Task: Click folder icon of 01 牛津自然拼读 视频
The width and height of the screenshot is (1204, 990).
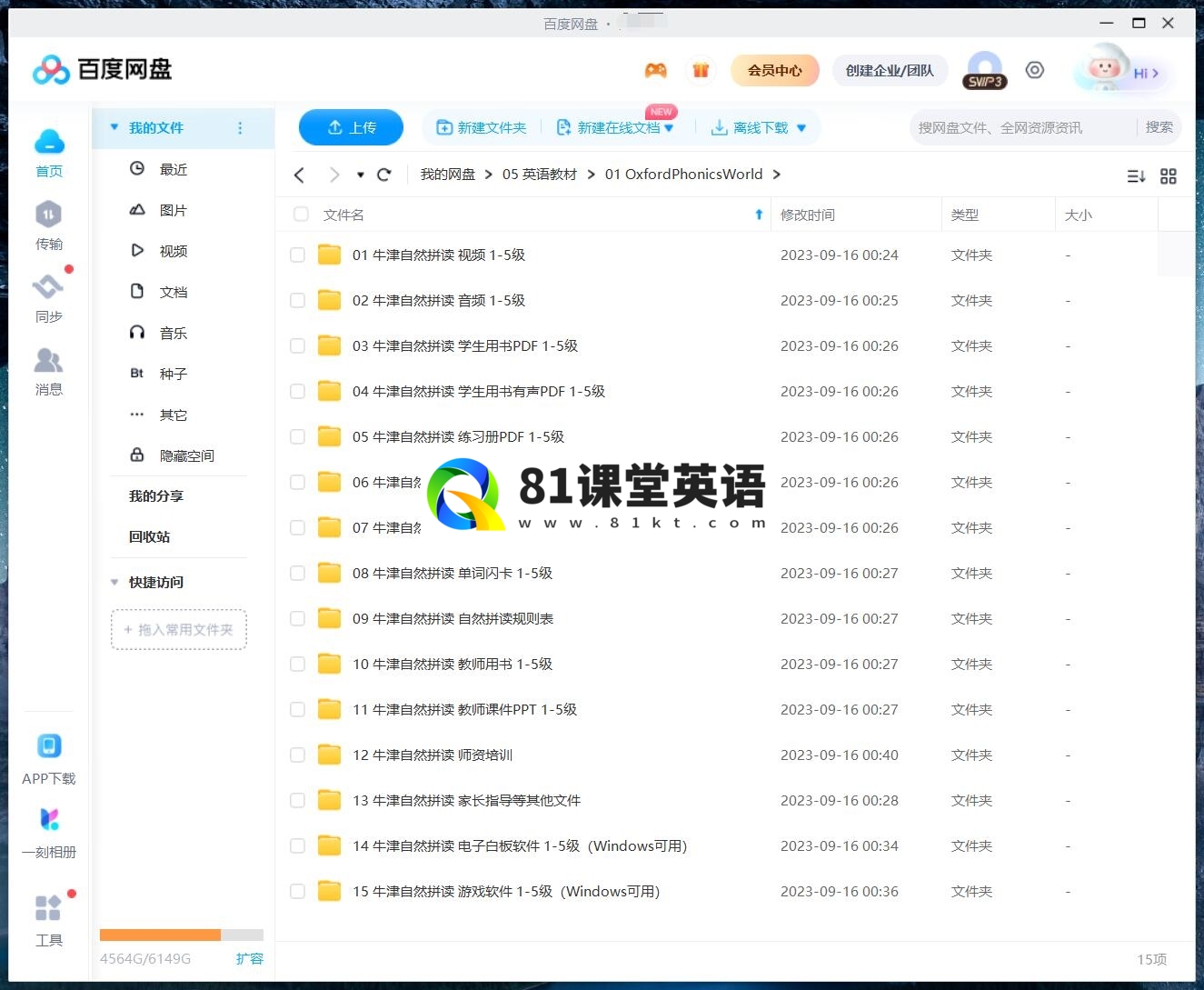Action: [329, 255]
